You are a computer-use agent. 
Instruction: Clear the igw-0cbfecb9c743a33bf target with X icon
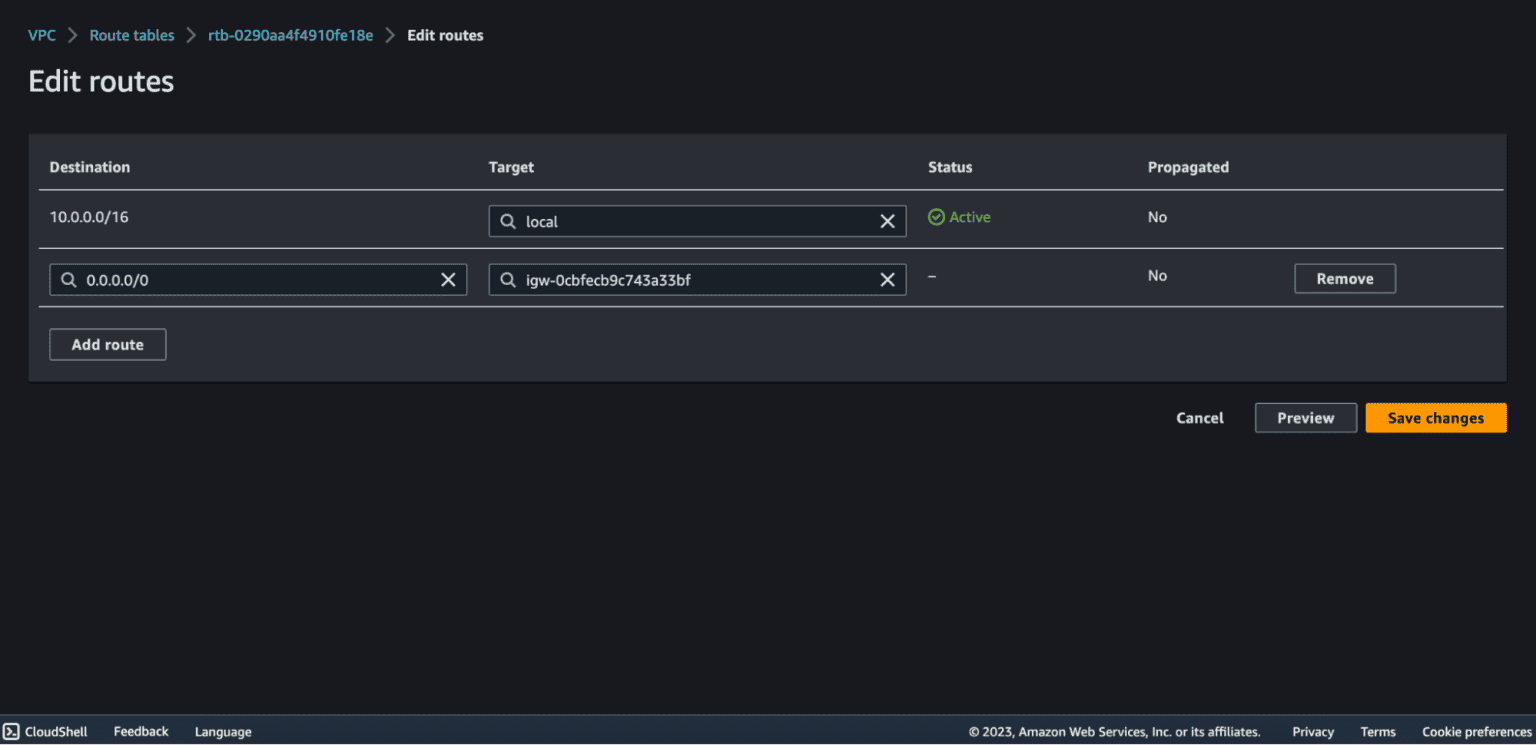click(887, 280)
